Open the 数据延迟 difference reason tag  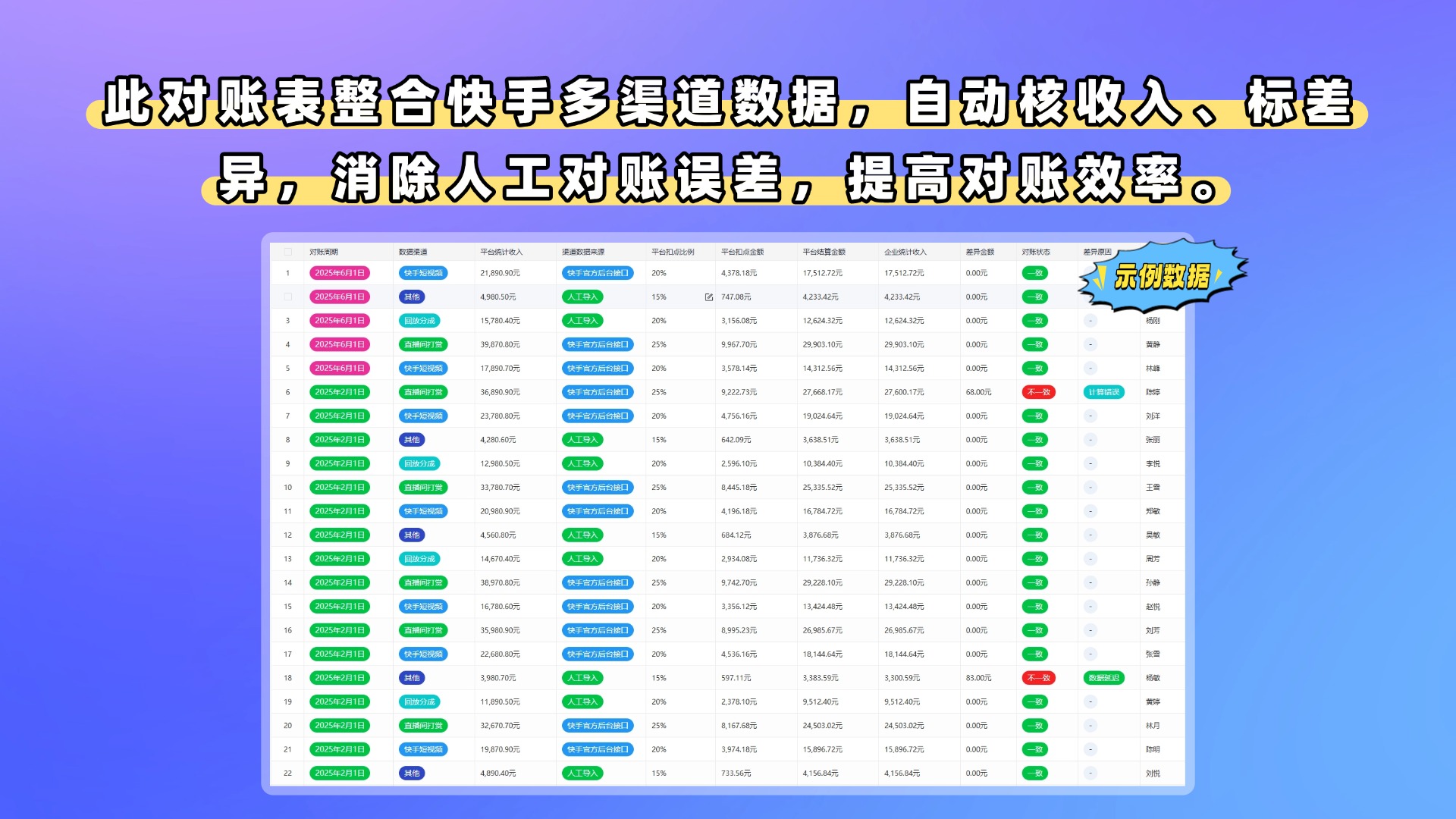pos(1103,678)
